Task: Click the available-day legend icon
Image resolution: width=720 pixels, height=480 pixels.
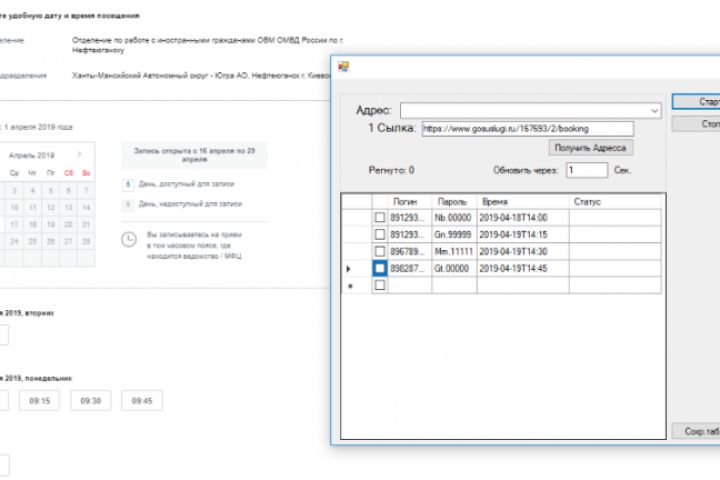Action: coord(128,184)
